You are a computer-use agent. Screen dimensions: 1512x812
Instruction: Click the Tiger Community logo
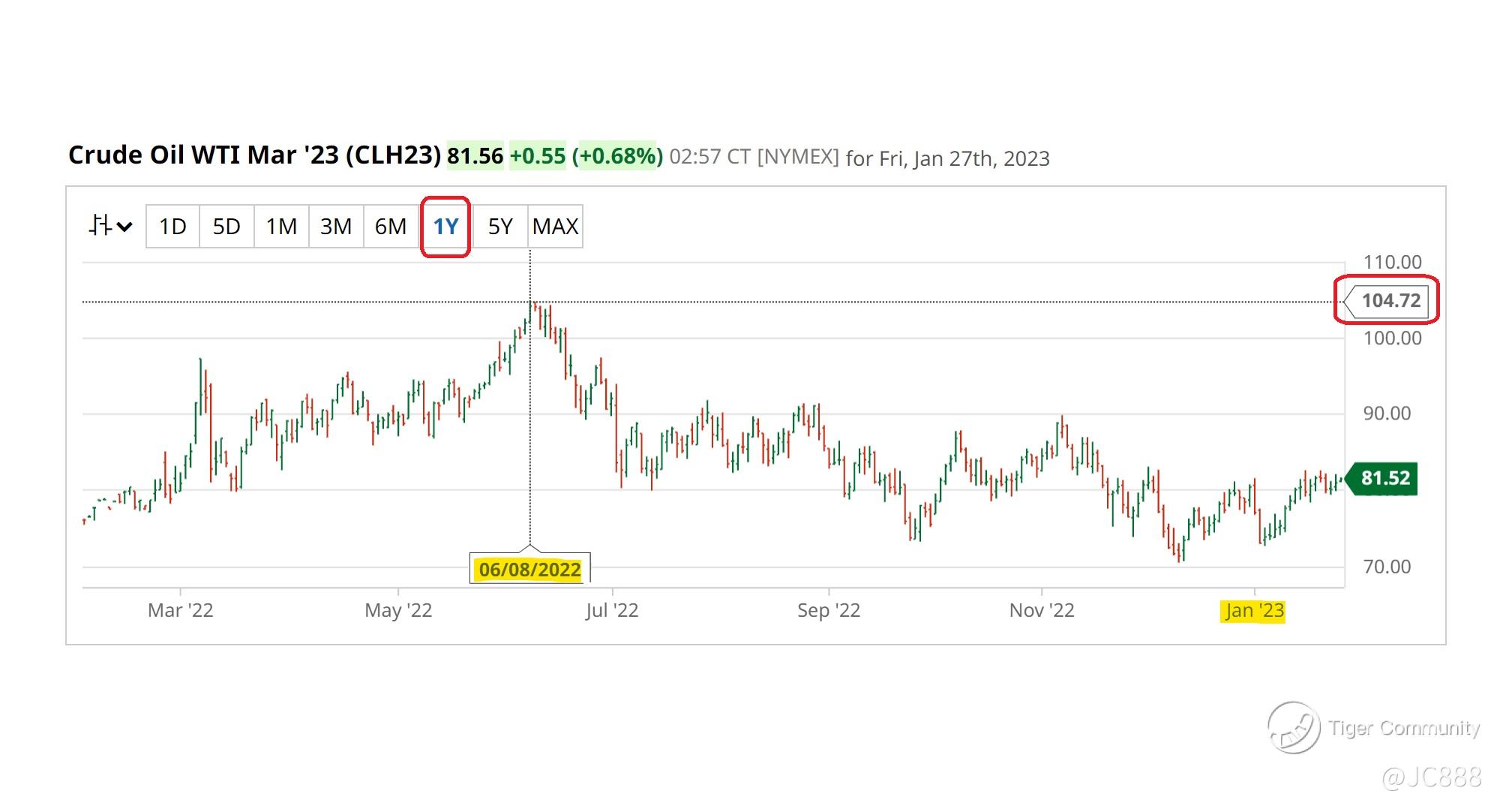point(1294,727)
